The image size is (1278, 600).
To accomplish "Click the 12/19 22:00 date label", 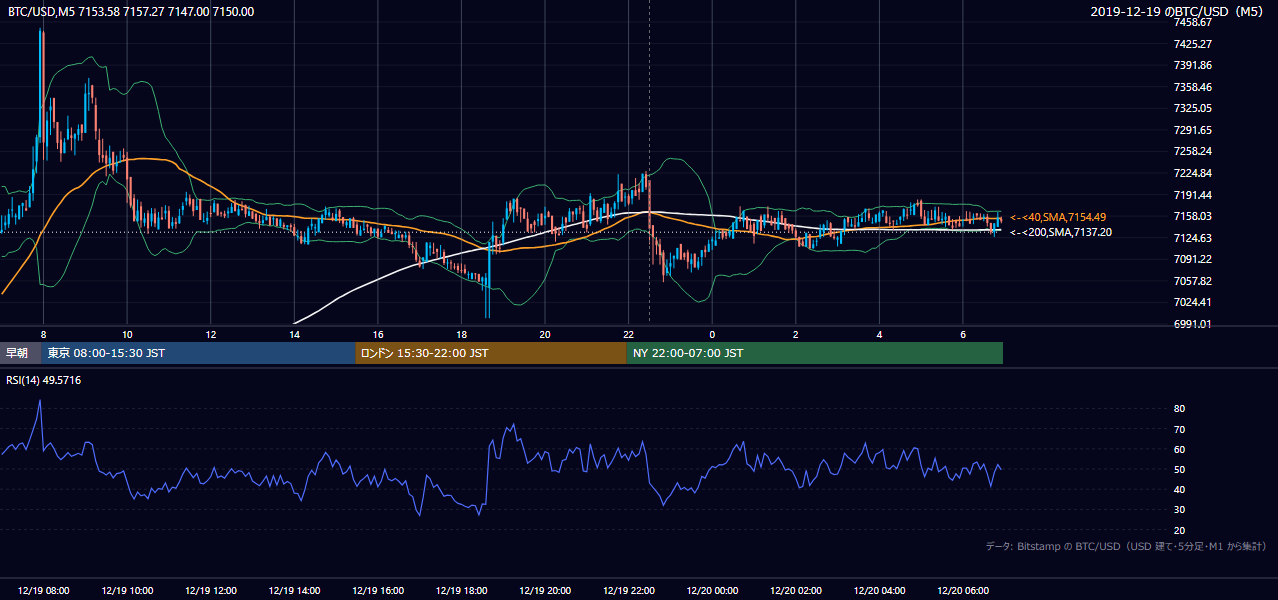I will pos(628,591).
